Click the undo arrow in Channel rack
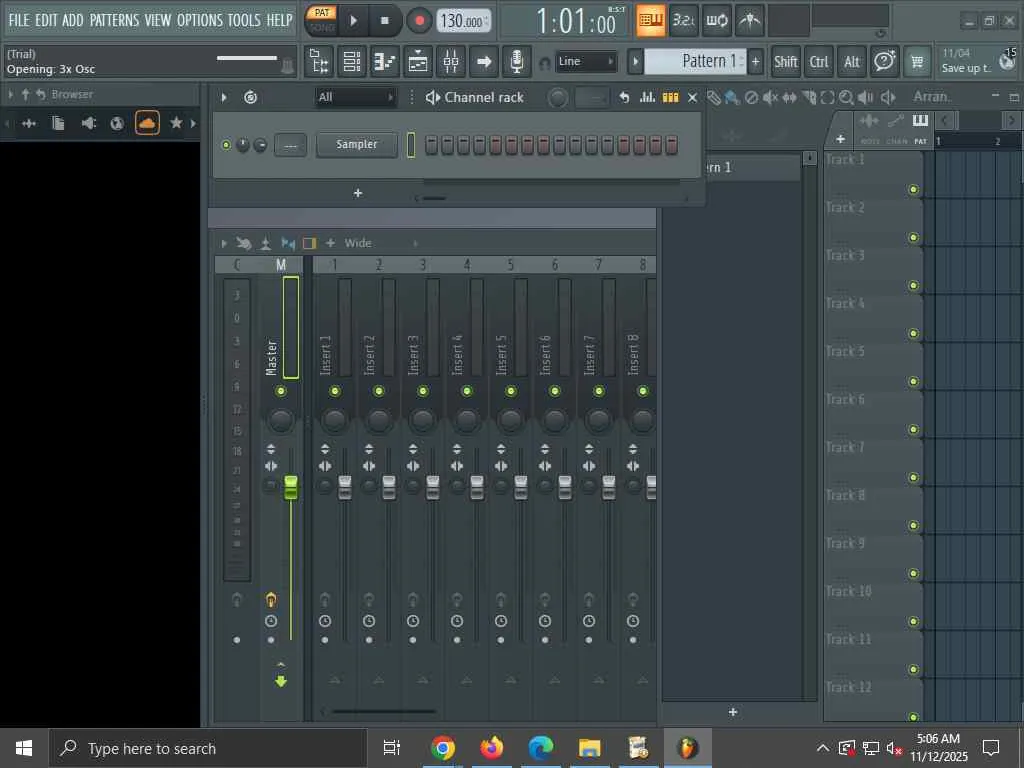1024x768 pixels. (624, 97)
